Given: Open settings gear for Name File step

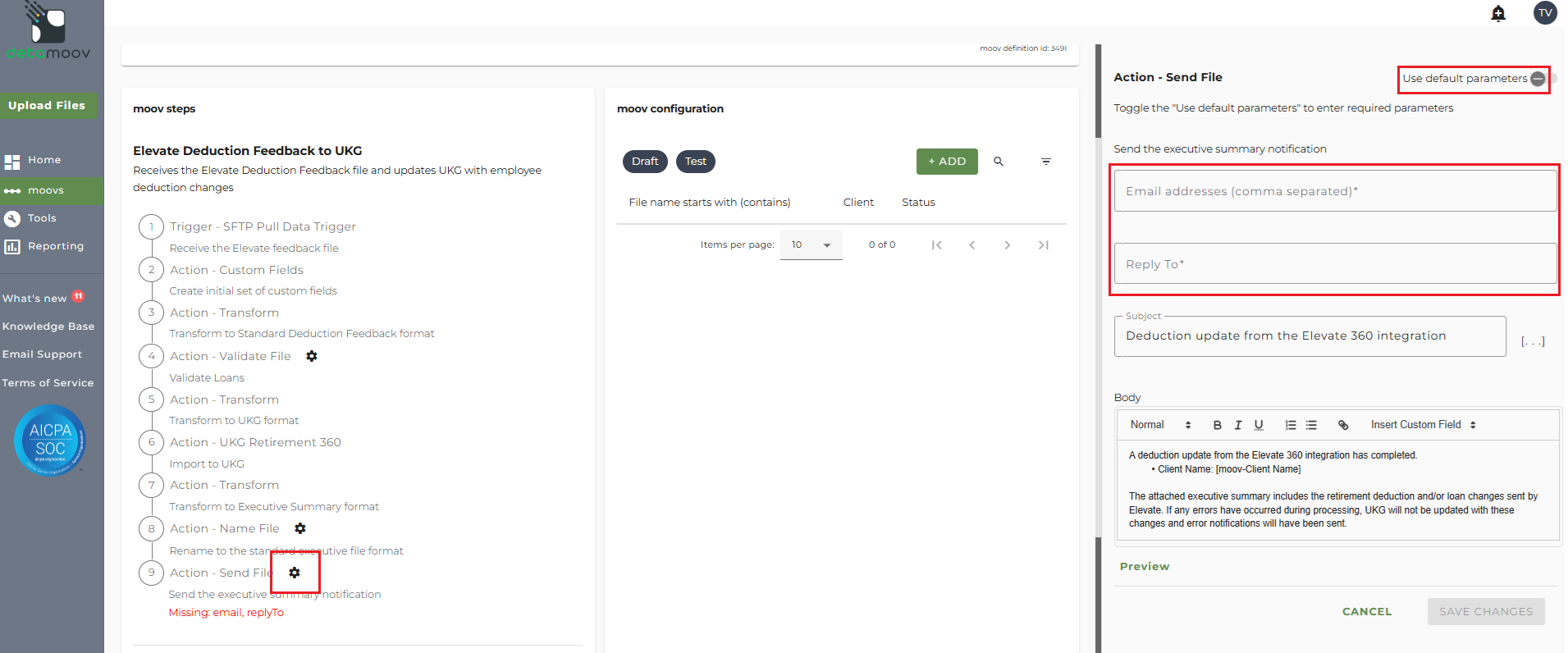Looking at the screenshot, I should click(300, 528).
